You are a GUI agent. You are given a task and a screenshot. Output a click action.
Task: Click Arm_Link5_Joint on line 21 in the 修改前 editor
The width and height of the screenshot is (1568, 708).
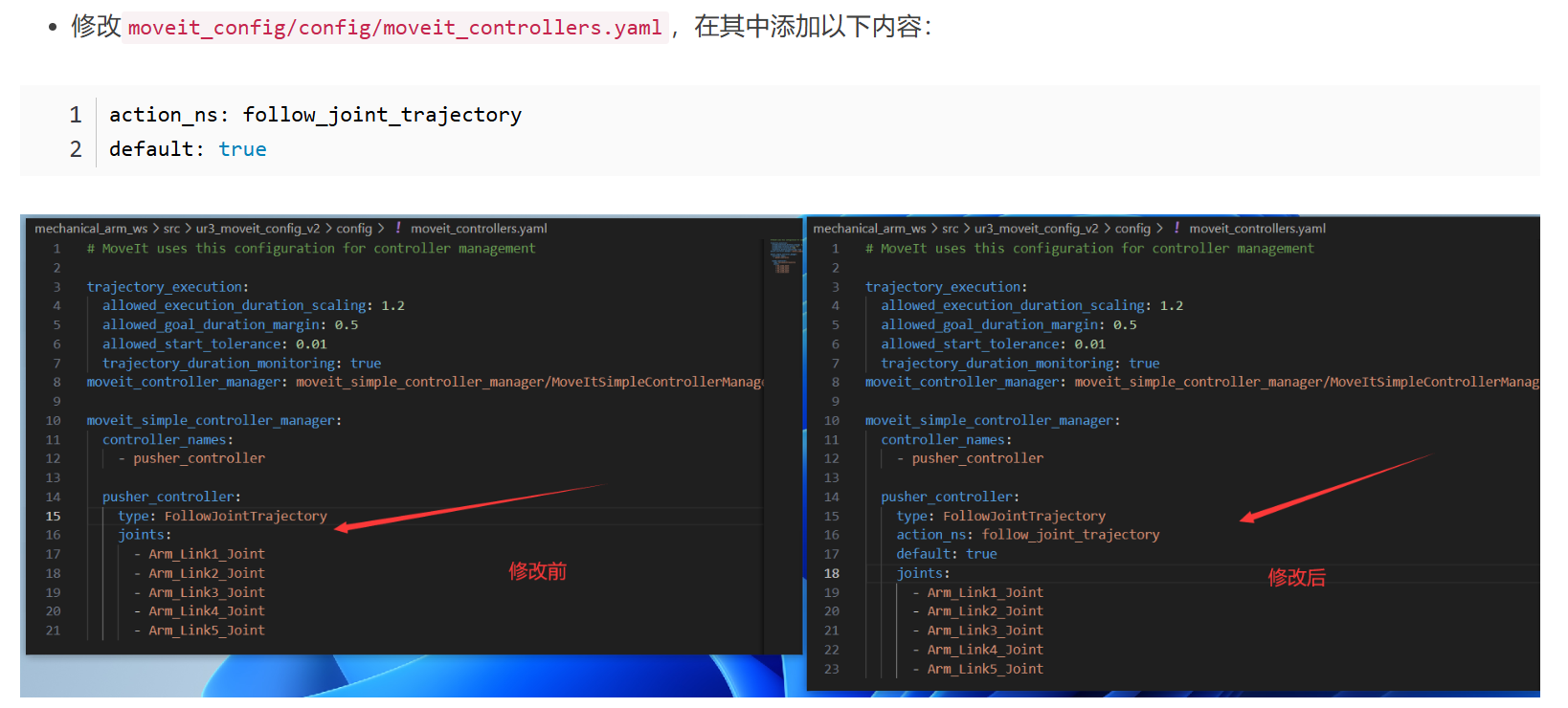pos(207,631)
